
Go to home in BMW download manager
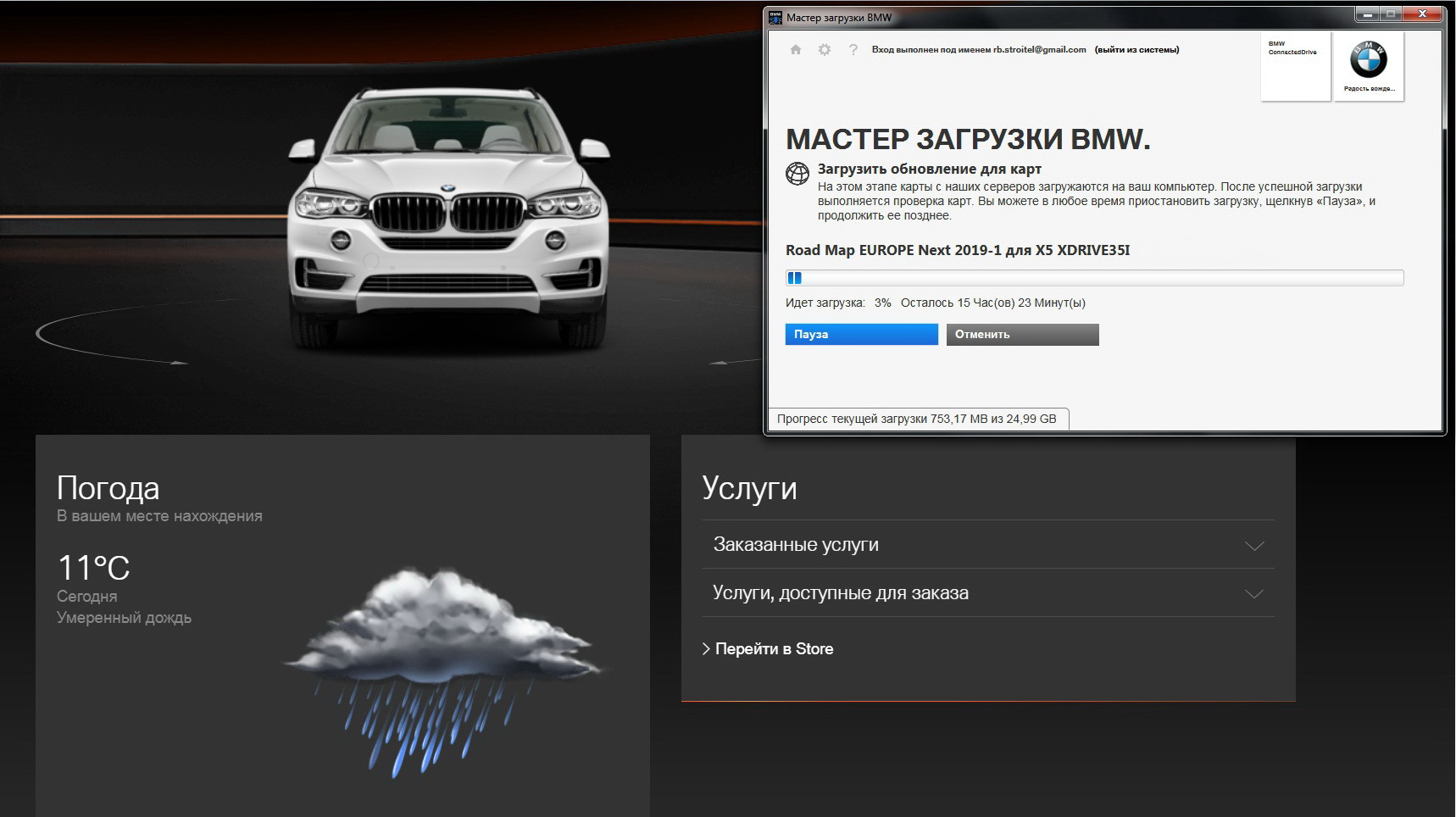point(795,50)
